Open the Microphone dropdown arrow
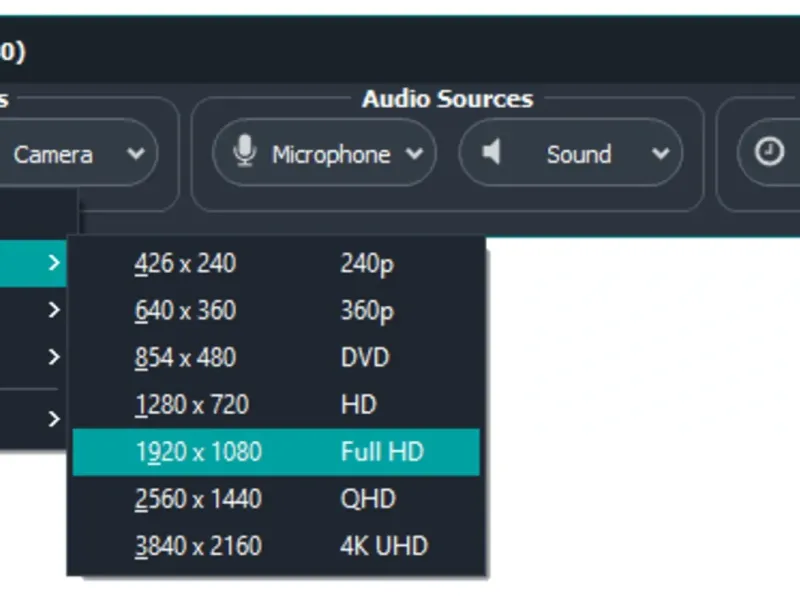 coord(414,154)
